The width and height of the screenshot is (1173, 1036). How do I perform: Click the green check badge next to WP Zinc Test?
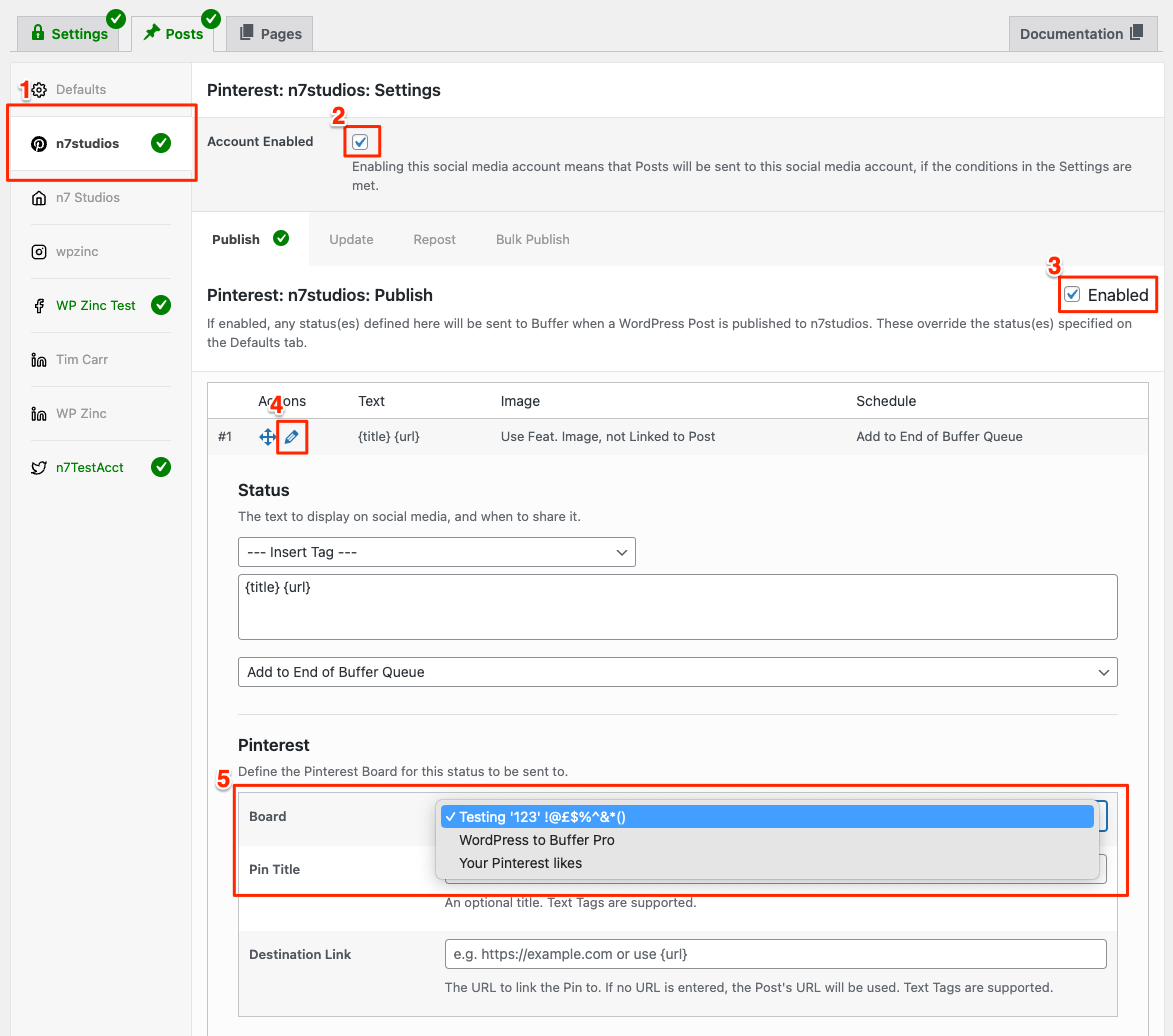[161, 305]
